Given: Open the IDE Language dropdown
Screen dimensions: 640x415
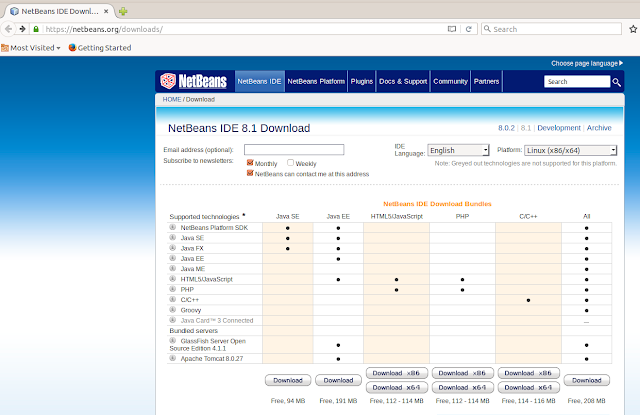Looking at the screenshot, I should click(x=458, y=150).
